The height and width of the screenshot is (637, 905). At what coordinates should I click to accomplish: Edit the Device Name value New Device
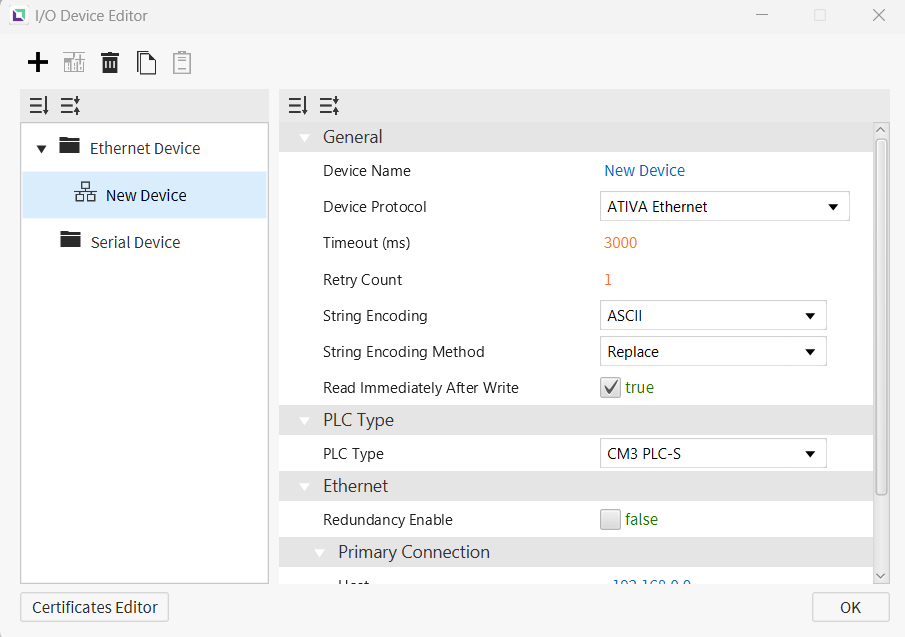645,171
